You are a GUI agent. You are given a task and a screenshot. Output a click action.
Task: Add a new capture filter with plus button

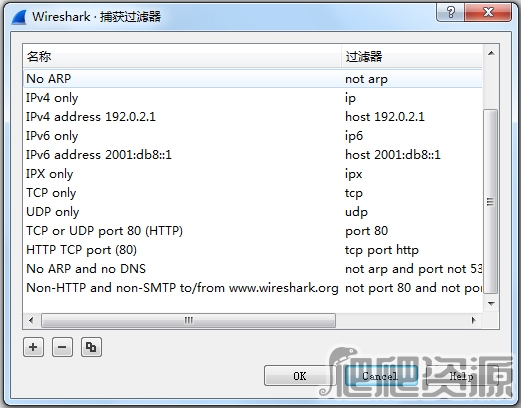click(33, 347)
